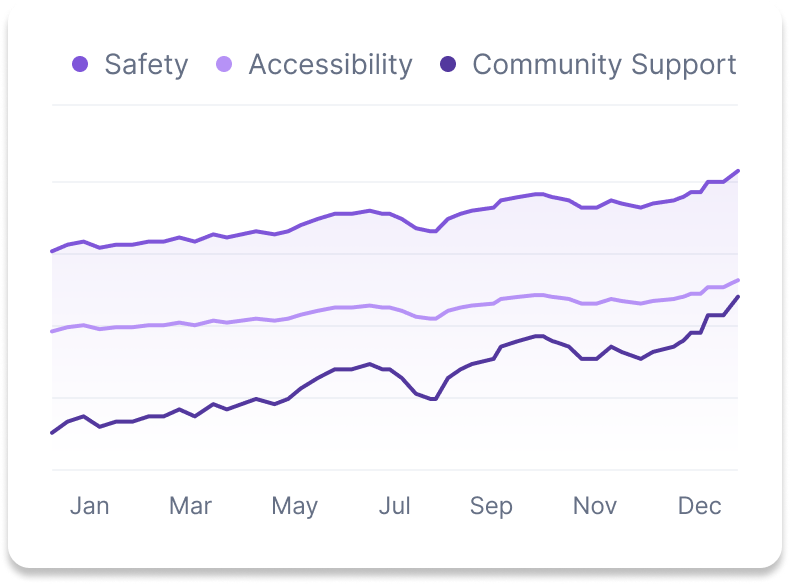Click the Mar axis label
The width and height of the screenshot is (790, 584).
[190, 506]
